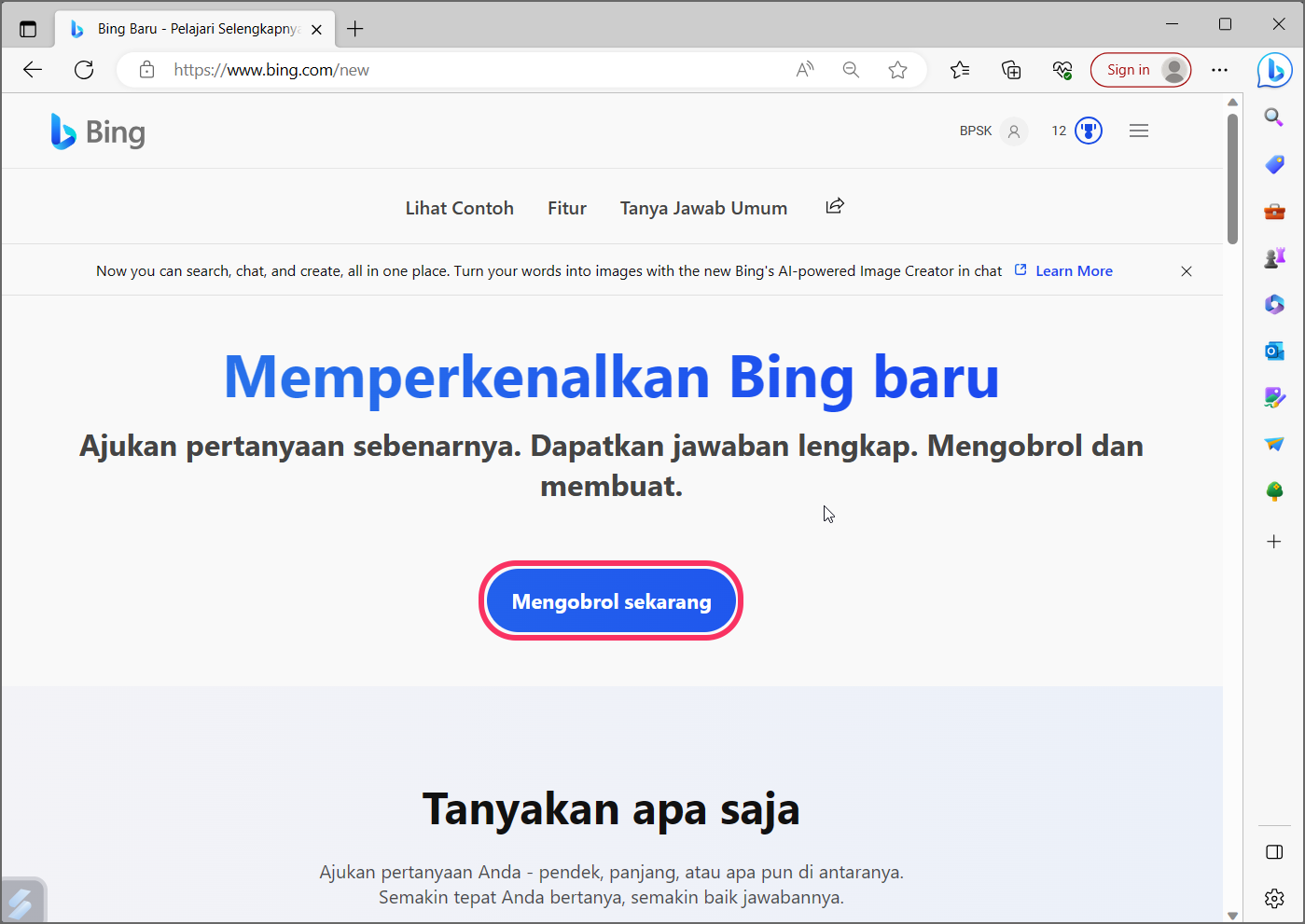Screen dimensions: 1305x924
Task: Go back to the previous page
Action: (33, 70)
